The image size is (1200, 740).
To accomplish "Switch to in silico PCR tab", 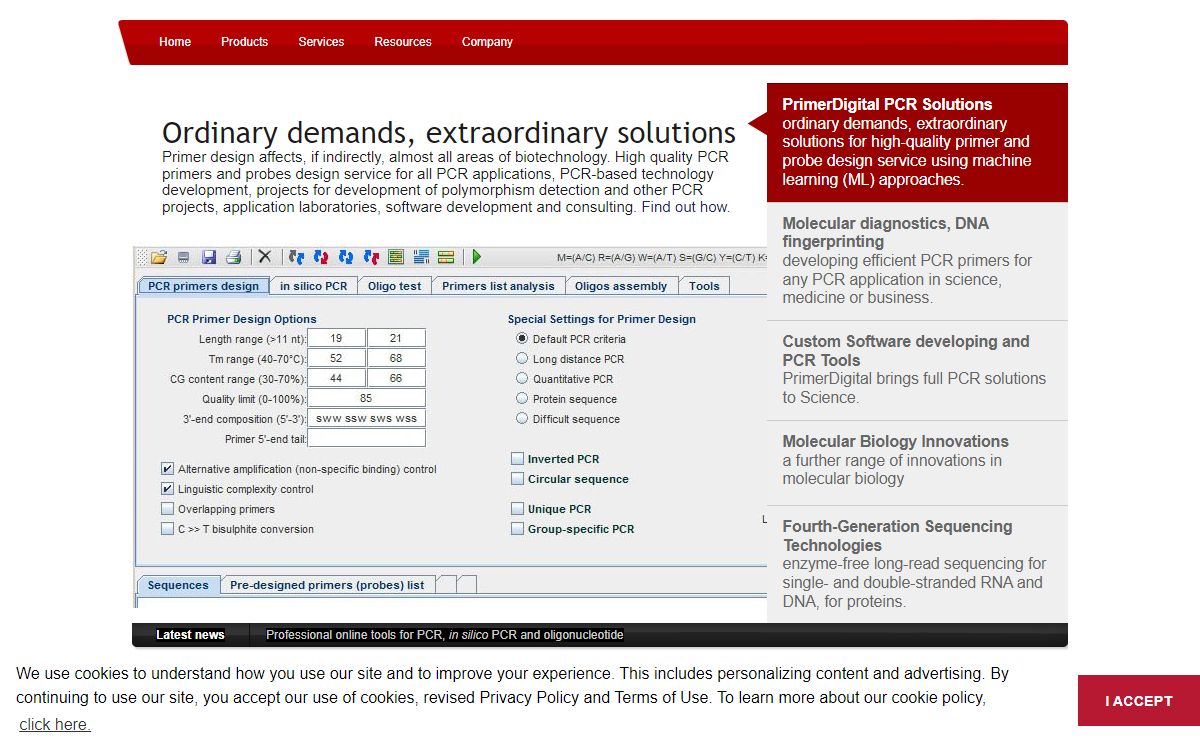I will (x=314, y=286).
